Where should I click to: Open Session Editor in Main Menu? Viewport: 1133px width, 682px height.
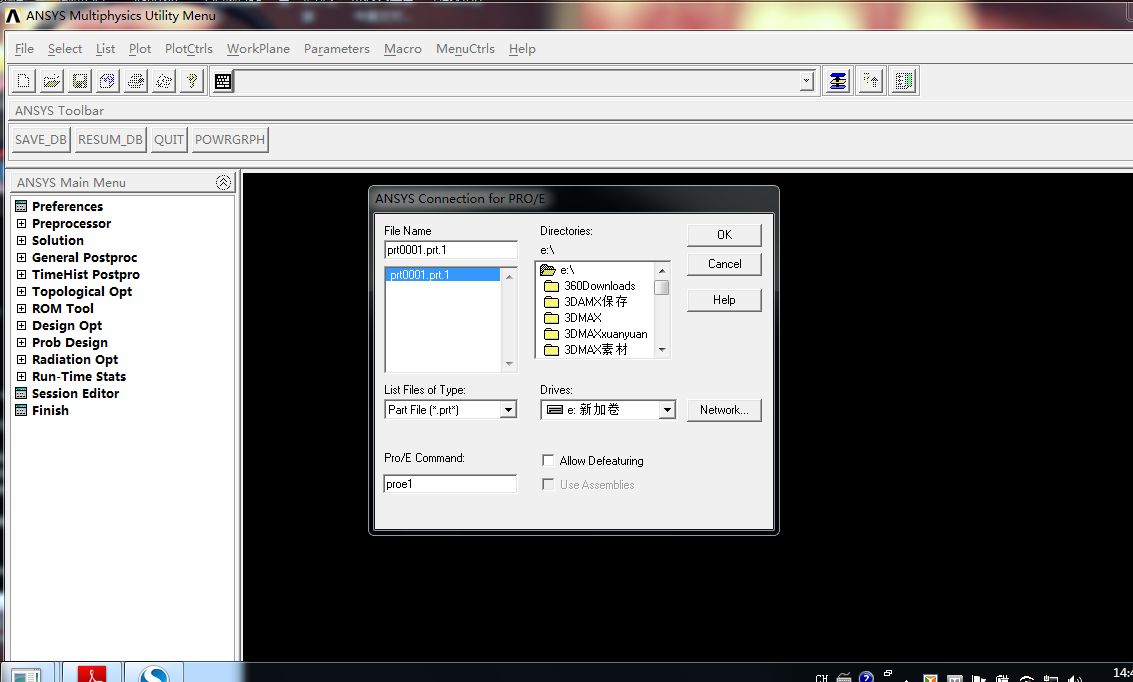tap(75, 394)
